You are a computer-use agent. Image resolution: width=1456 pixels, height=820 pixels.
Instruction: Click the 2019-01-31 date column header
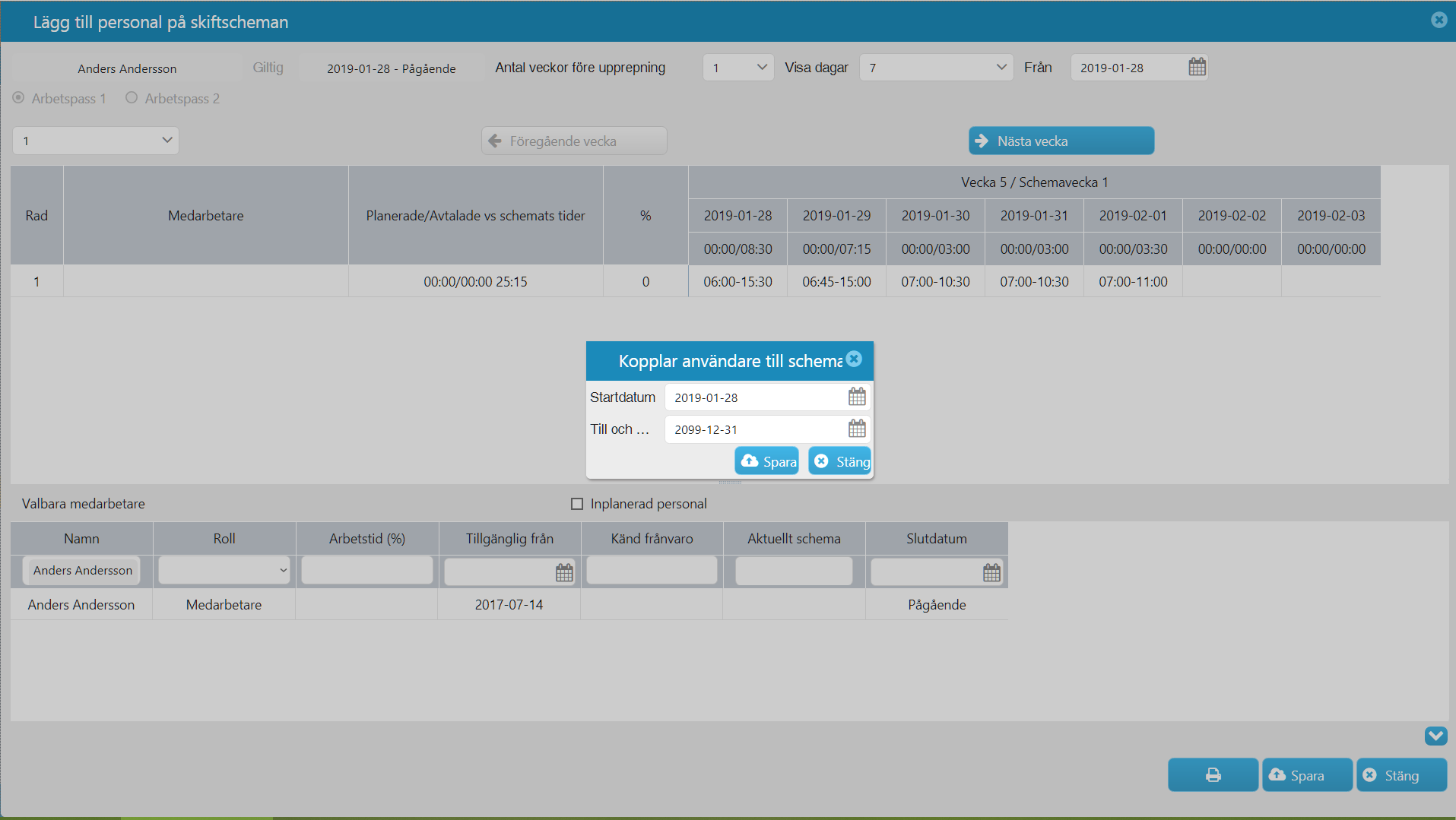[x=1034, y=216]
